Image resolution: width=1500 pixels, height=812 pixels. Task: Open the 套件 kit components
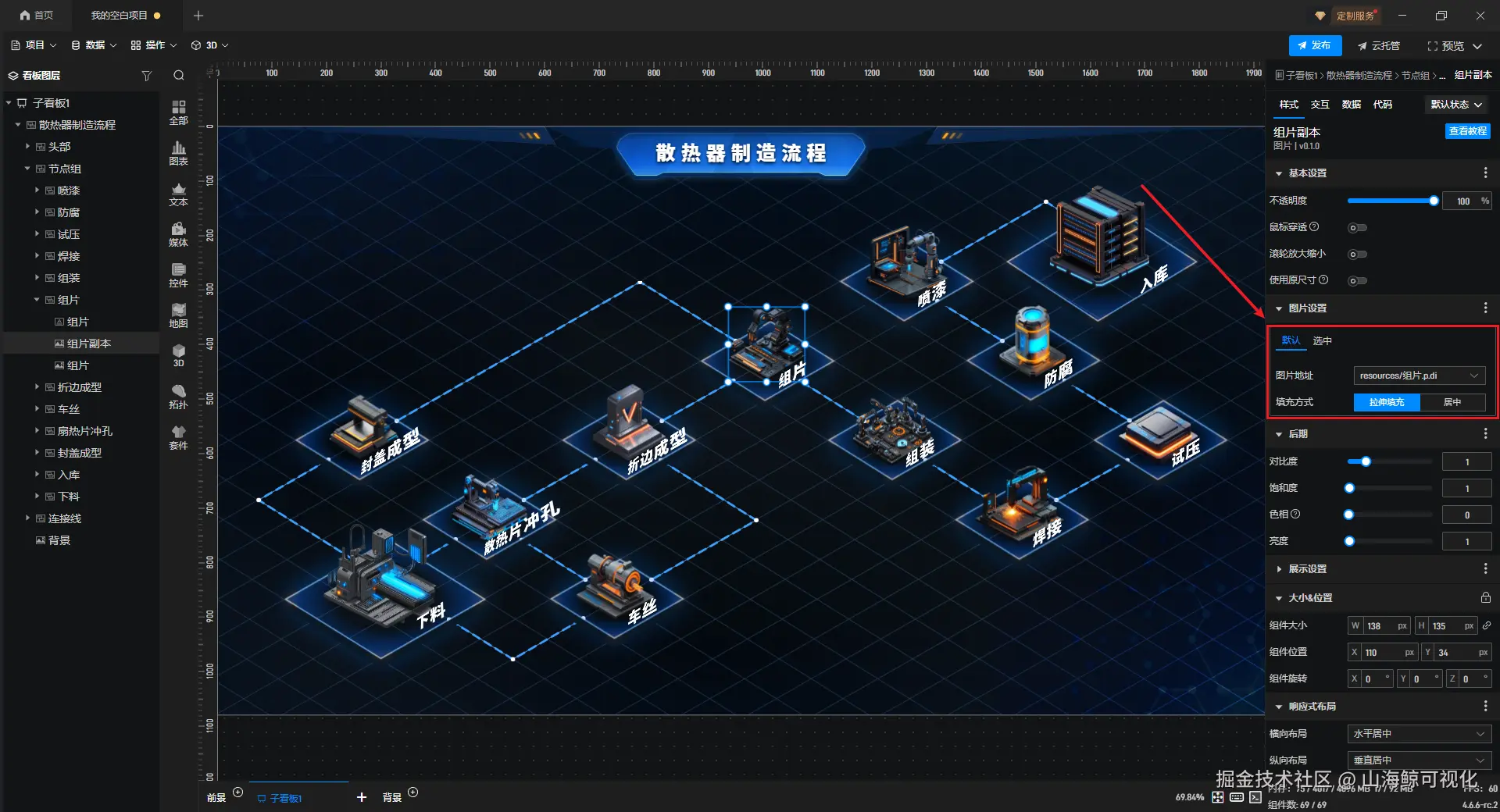(x=179, y=437)
